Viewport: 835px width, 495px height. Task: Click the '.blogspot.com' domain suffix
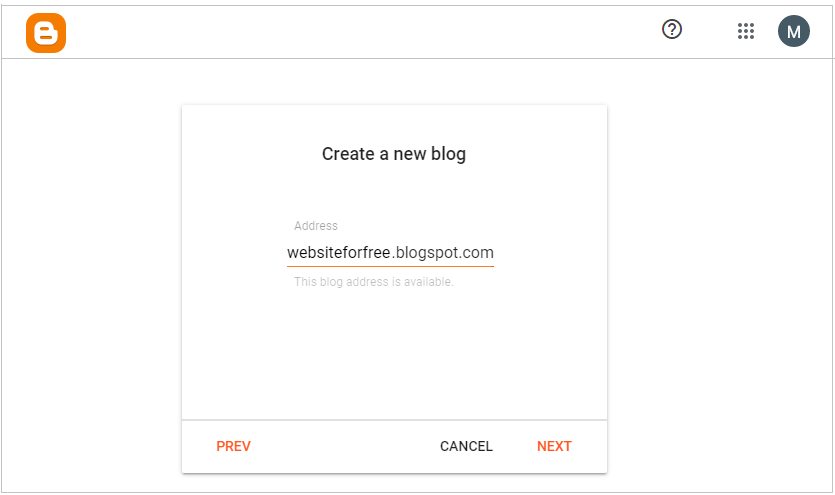click(x=443, y=253)
